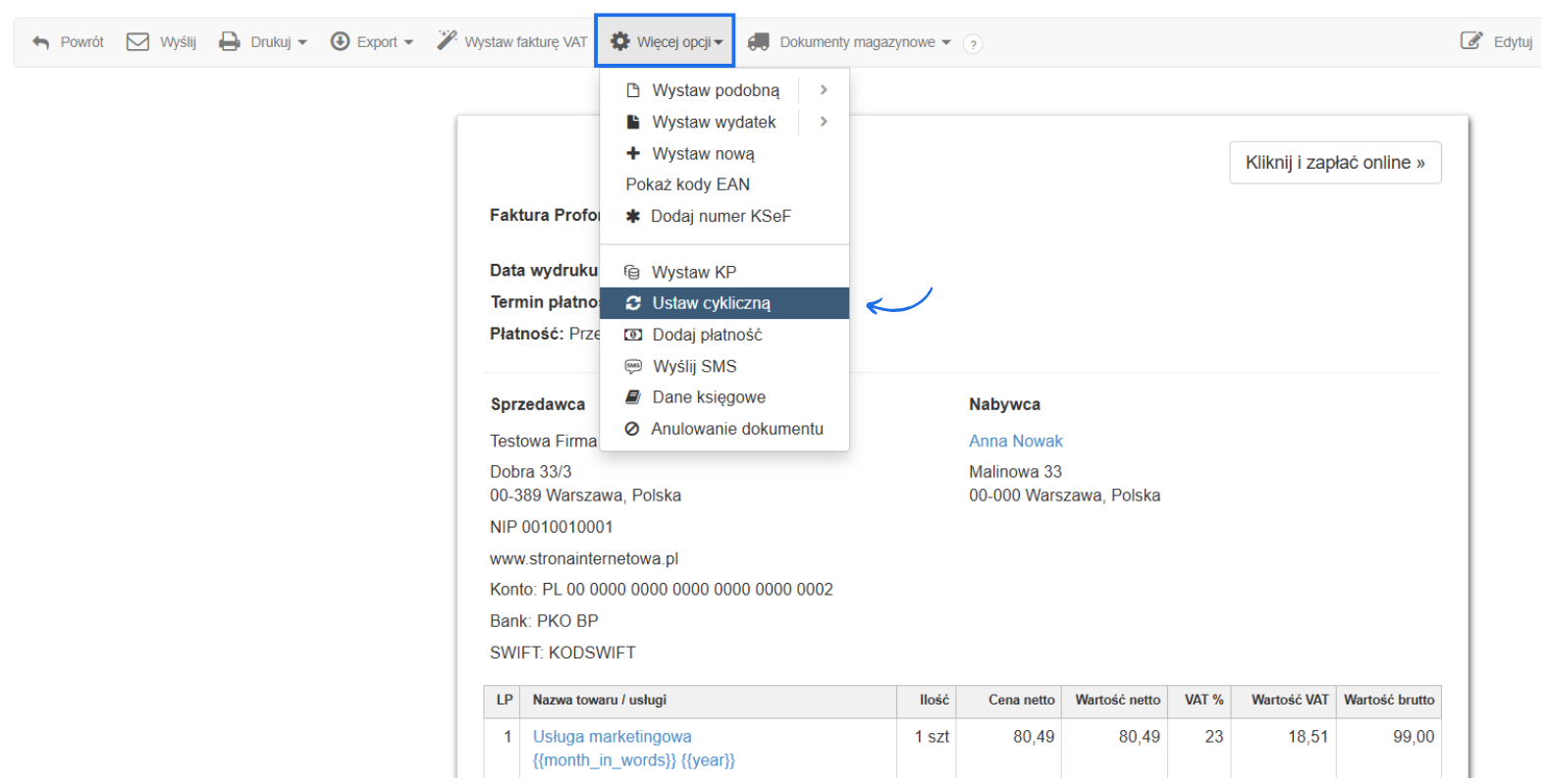This screenshot has height=784, width=1549.
Task: Click the magic wand Wystaw fakturę VAT icon
Action: coord(447,41)
